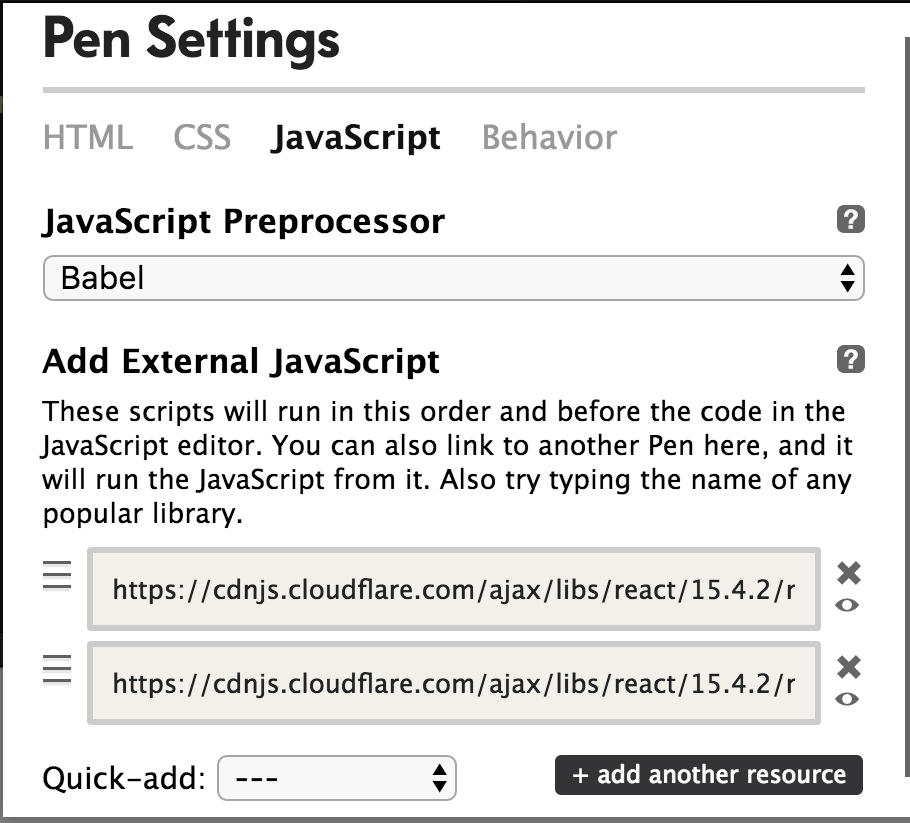This screenshot has width=910, height=823.
Task: Click into the second external script URL field
Action: point(454,683)
